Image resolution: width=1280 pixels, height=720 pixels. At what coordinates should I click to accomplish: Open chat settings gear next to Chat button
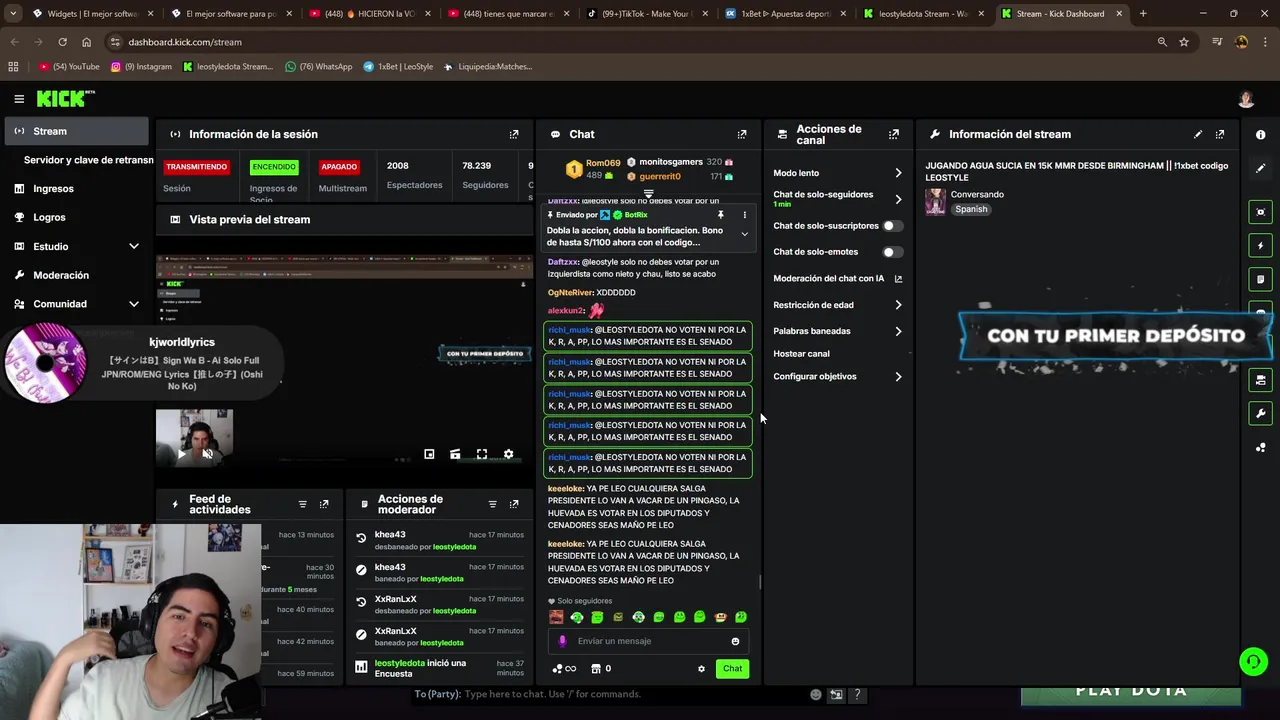click(x=701, y=669)
